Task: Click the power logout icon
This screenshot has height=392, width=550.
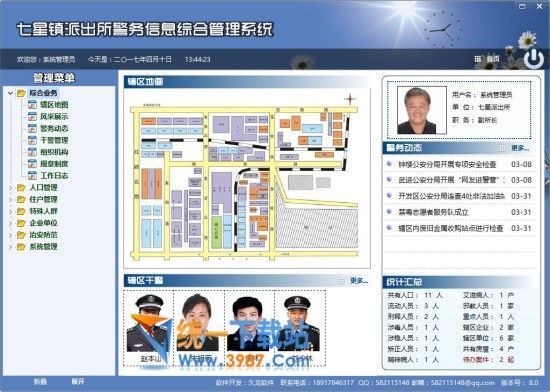Action: click(534, 59)
